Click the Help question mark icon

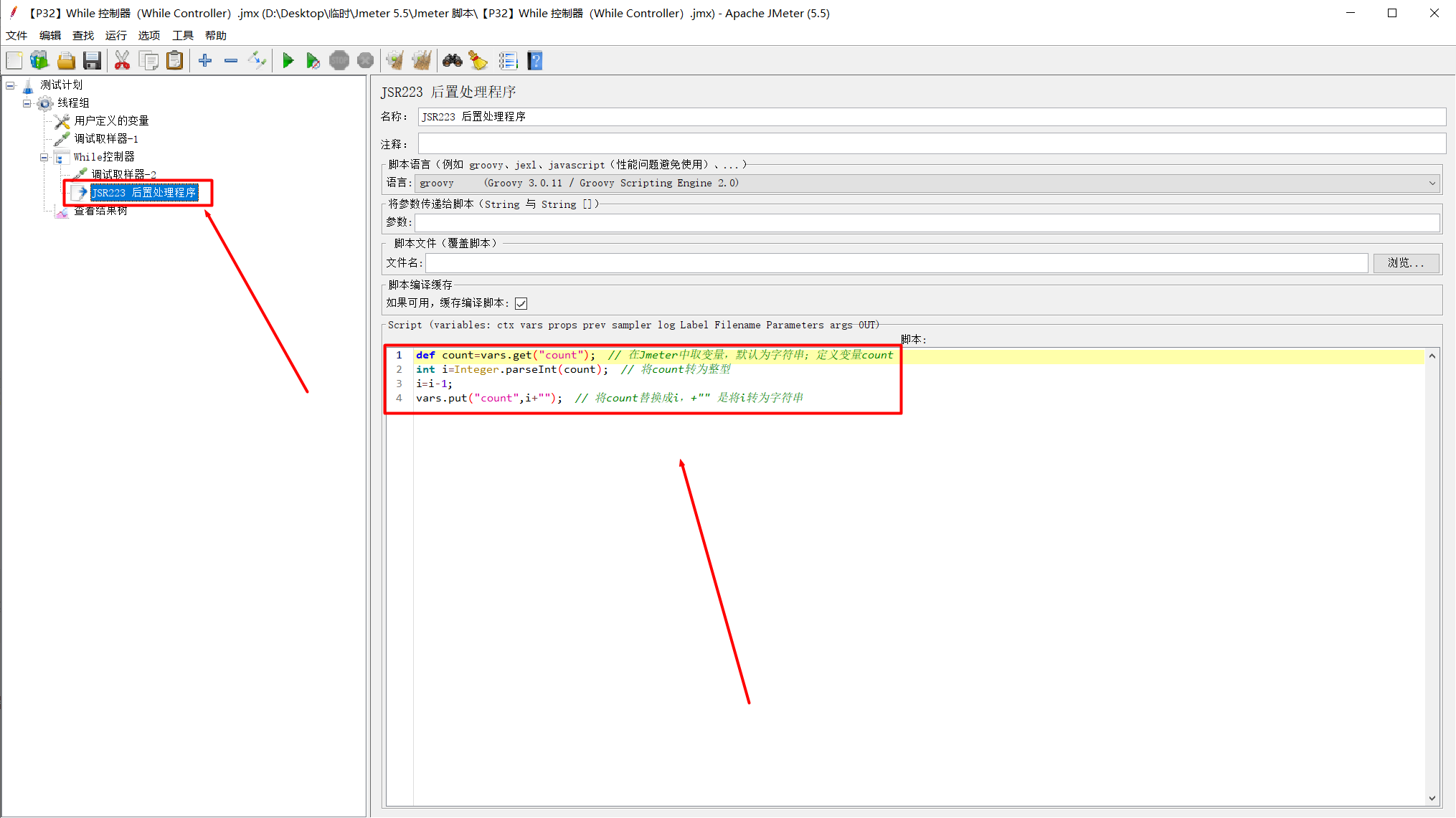point(535,60)
